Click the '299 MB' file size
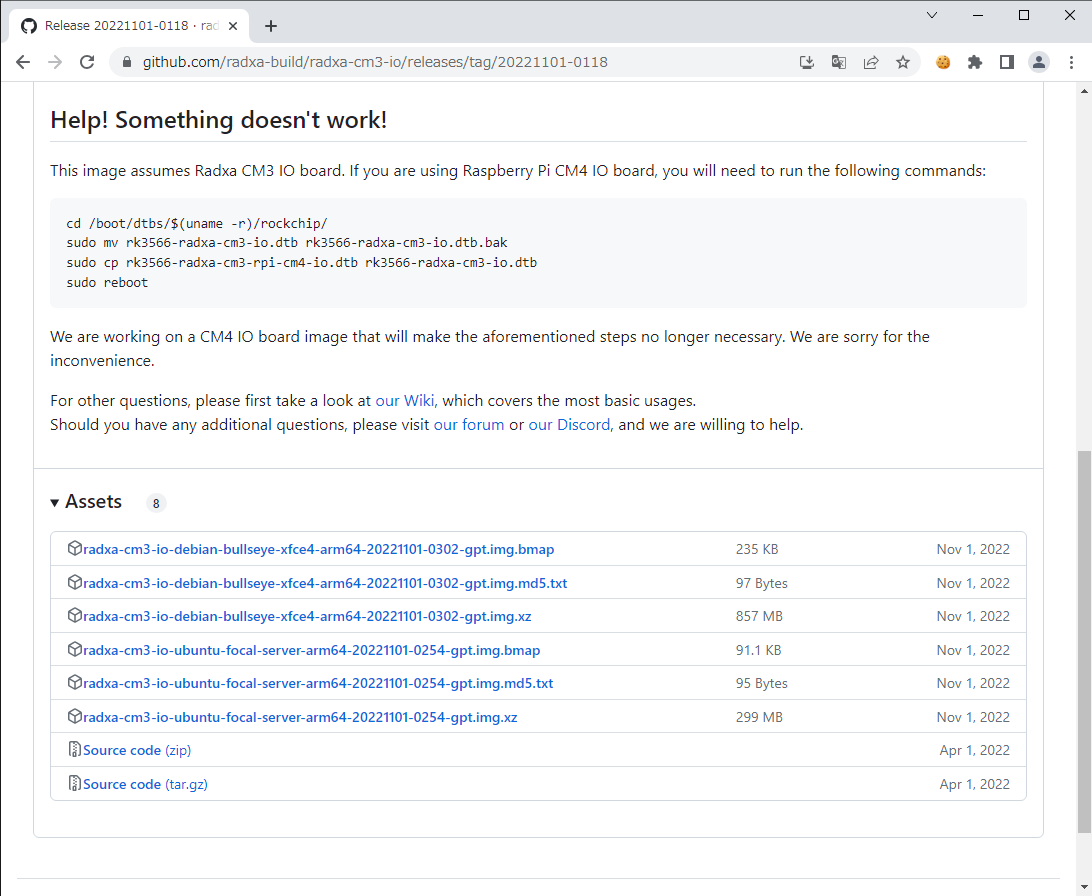Image resolution: width=1092 pixels, height=896 pixels. tap(759, 717)
